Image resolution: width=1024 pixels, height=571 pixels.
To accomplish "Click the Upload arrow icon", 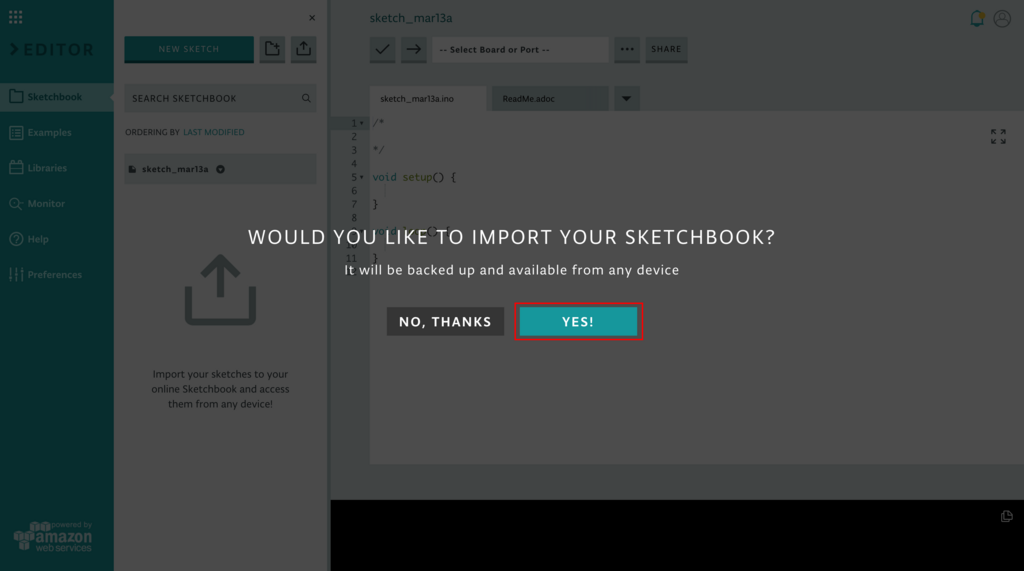I will [413, 49].
